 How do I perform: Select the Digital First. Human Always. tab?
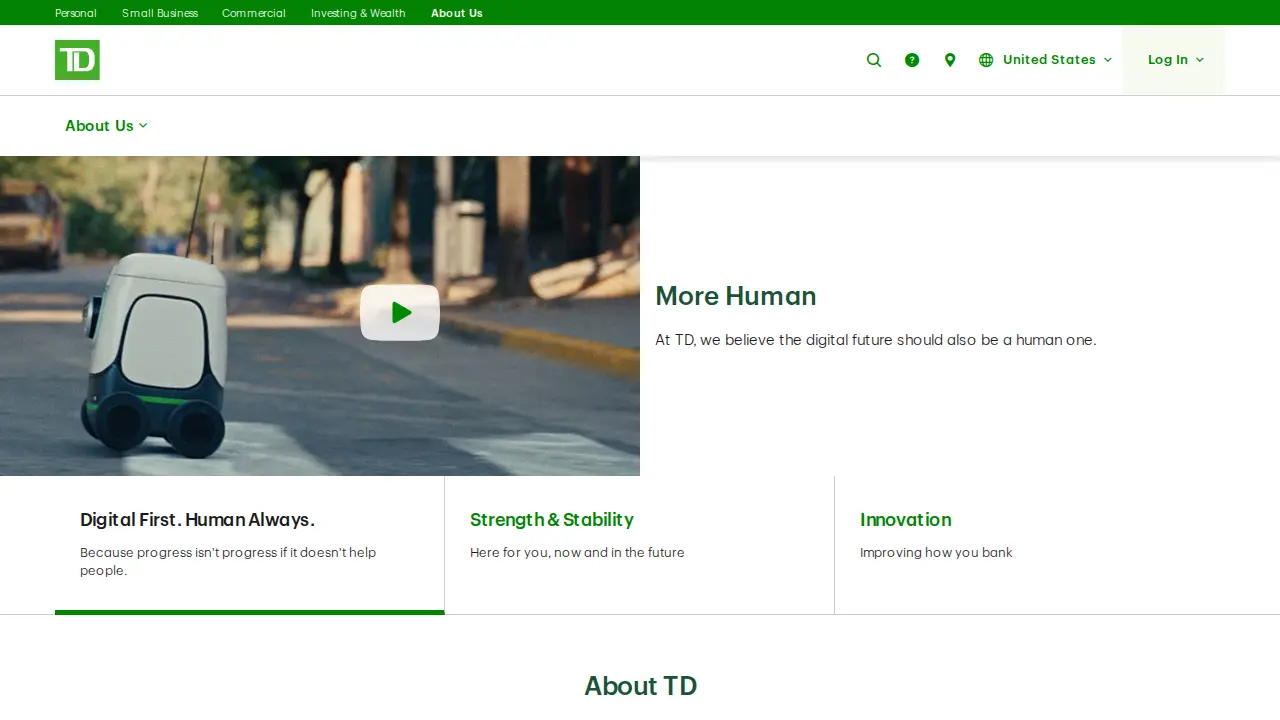(250, 545)
